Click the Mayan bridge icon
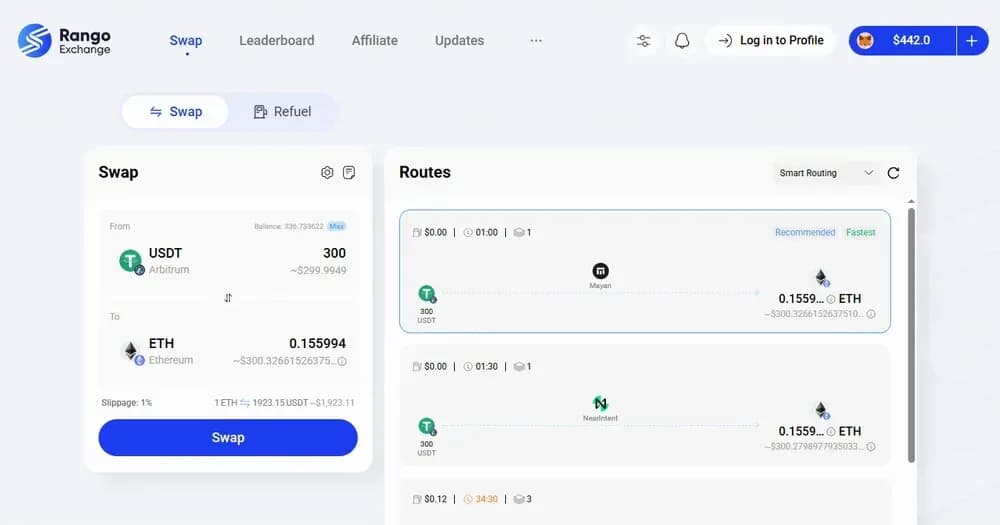 pos(600,270)
